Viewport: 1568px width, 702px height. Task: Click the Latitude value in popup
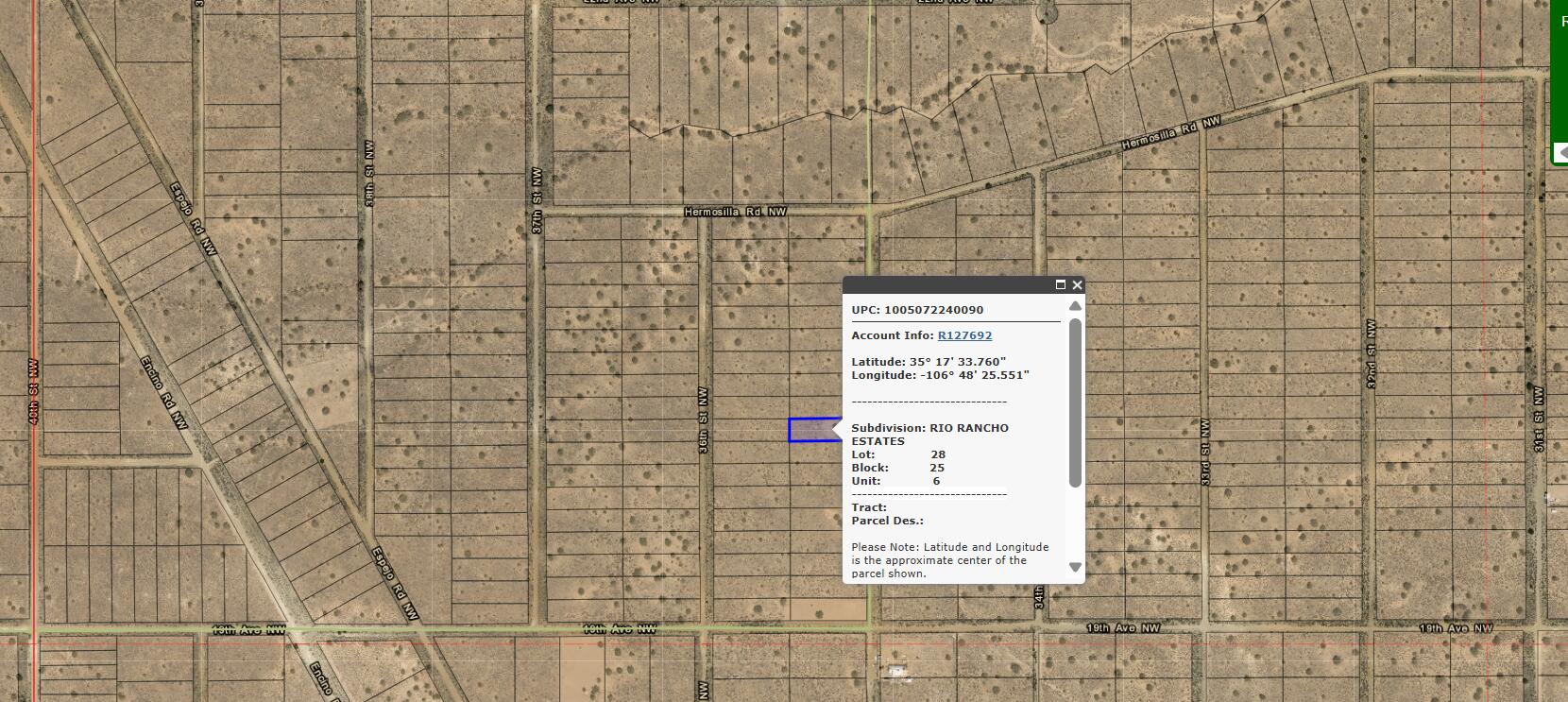(958, 362)
